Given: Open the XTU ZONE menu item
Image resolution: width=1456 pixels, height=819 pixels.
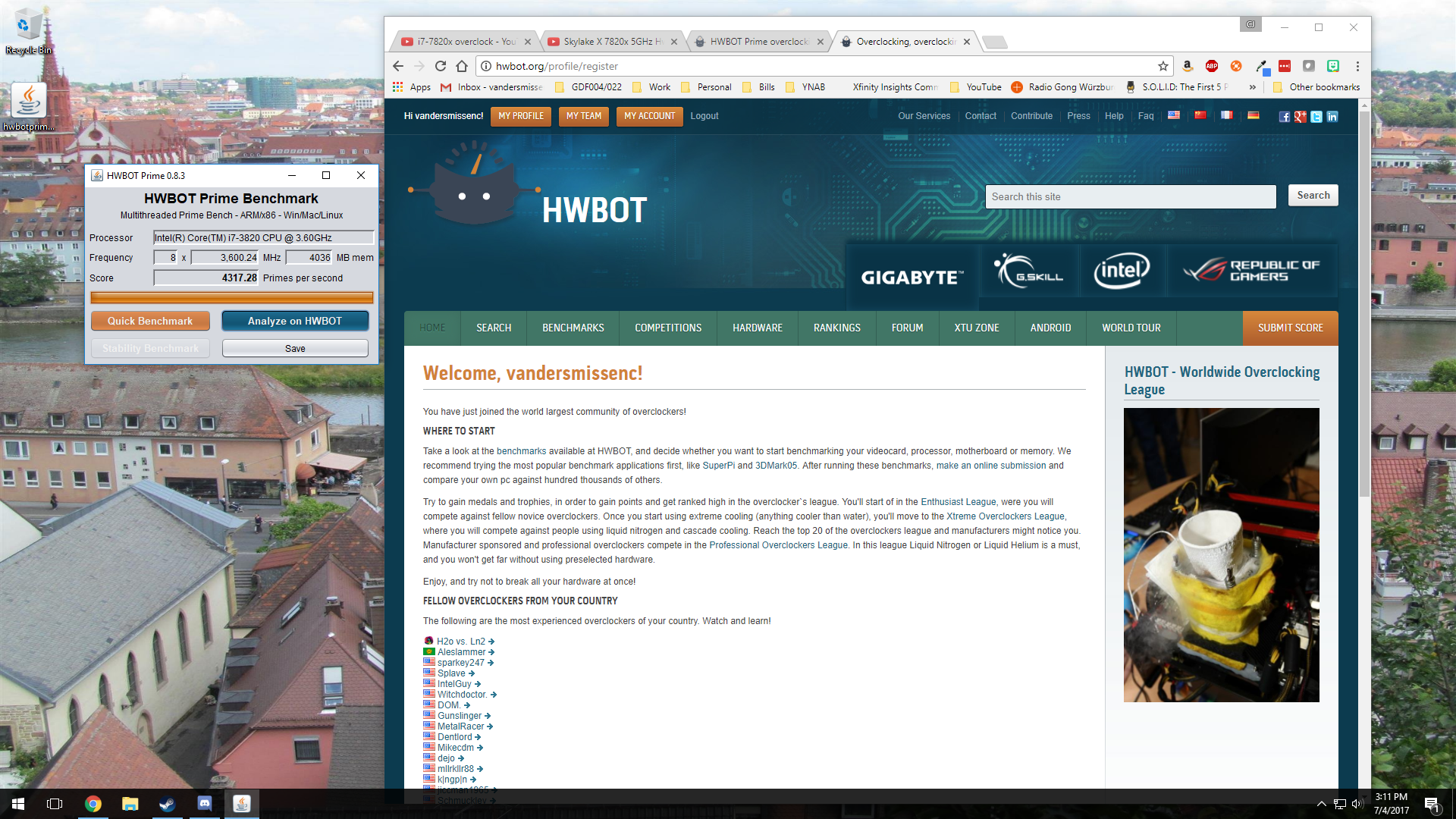Looking at the screenshot, I should [x=977, y=328].
